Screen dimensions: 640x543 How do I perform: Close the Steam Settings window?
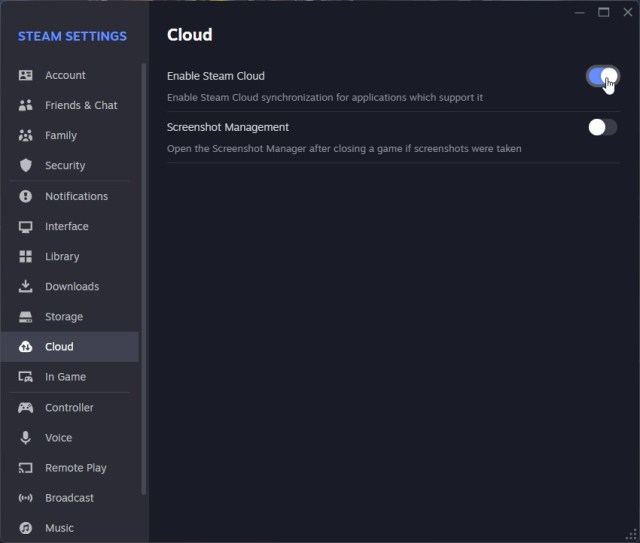(628, 13)
